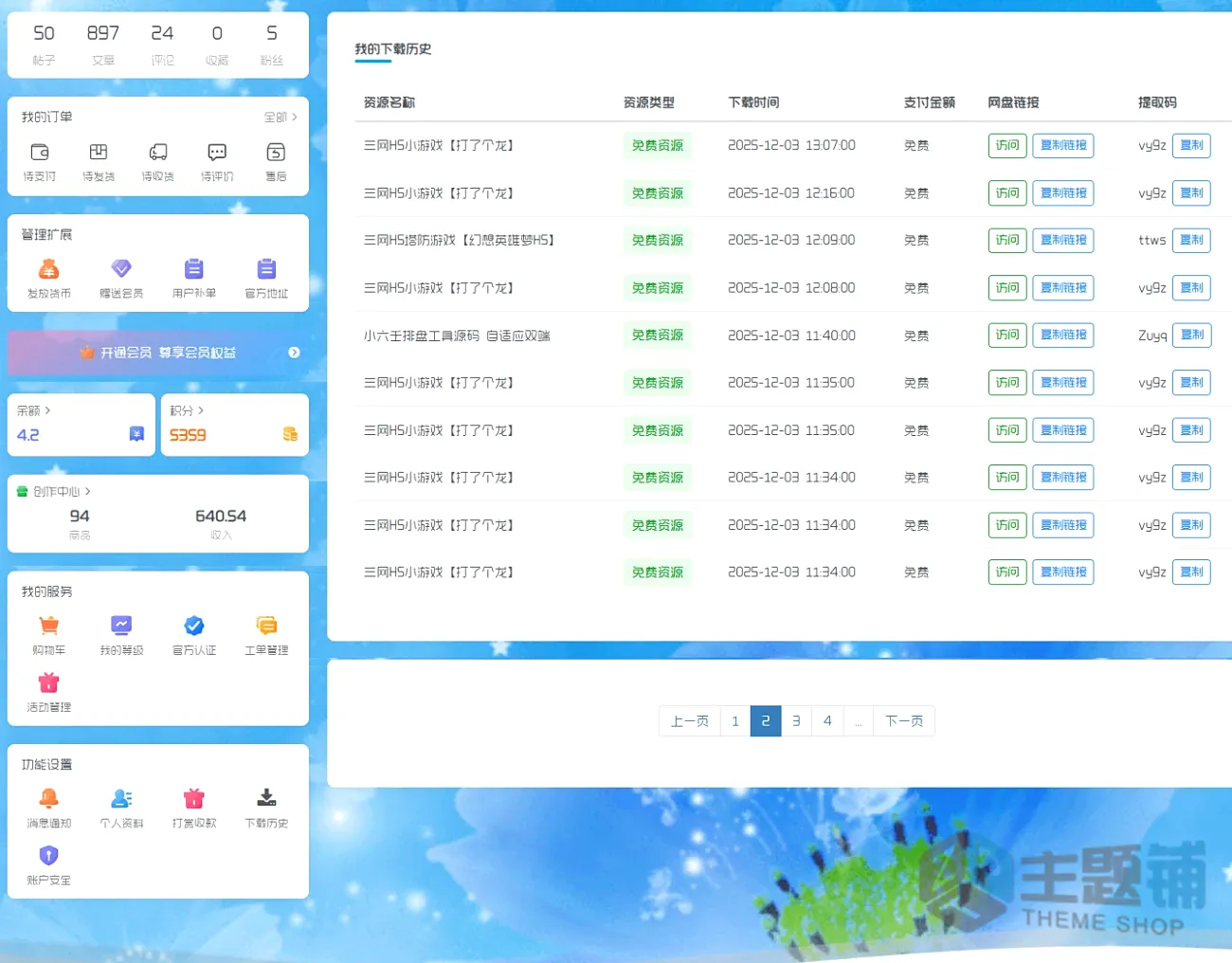Open the 用户补单 icon
Screen dimensions: 1232x963
(194, 269)
